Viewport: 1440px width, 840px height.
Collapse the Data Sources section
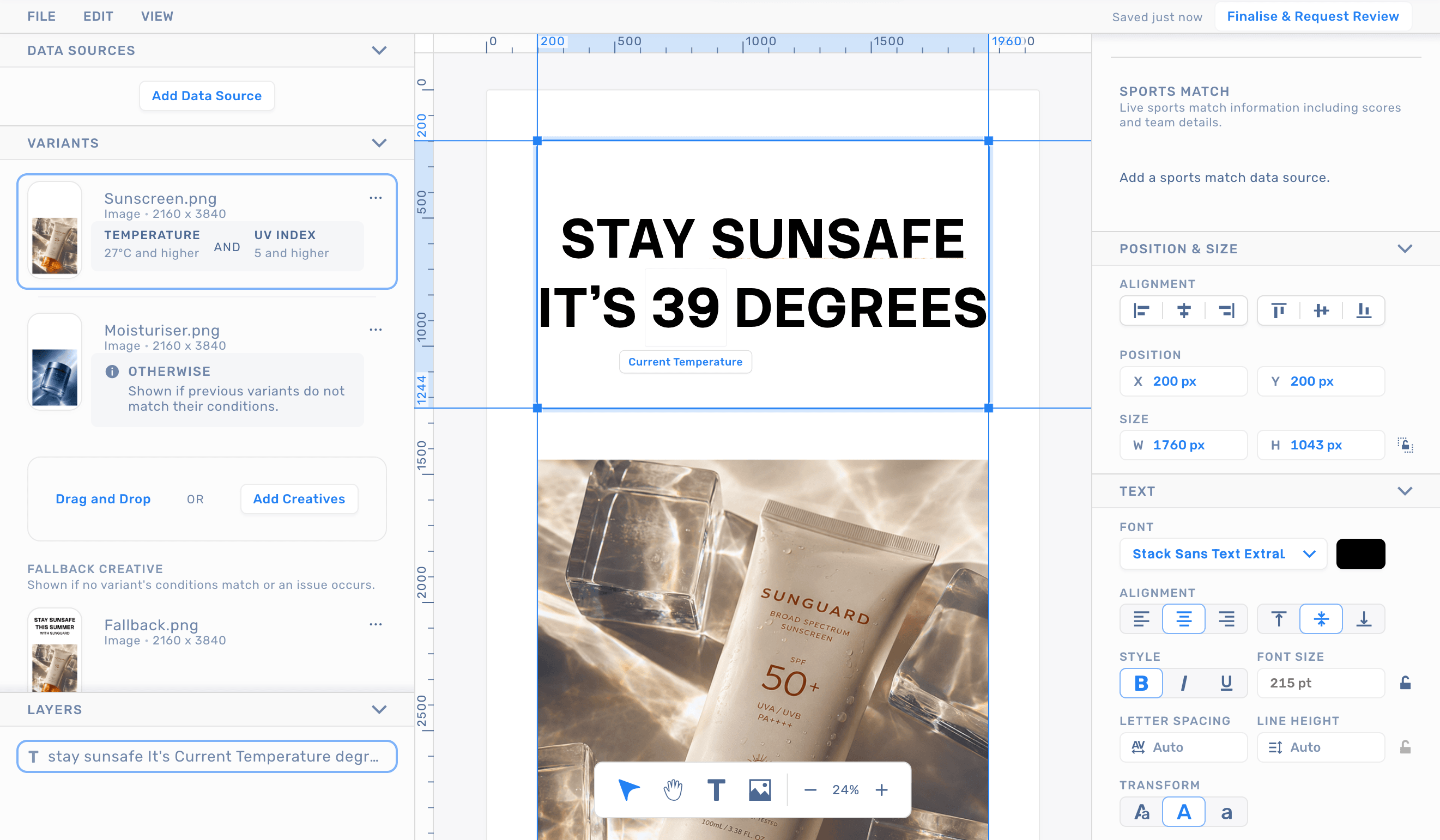[x=379, y=50]
